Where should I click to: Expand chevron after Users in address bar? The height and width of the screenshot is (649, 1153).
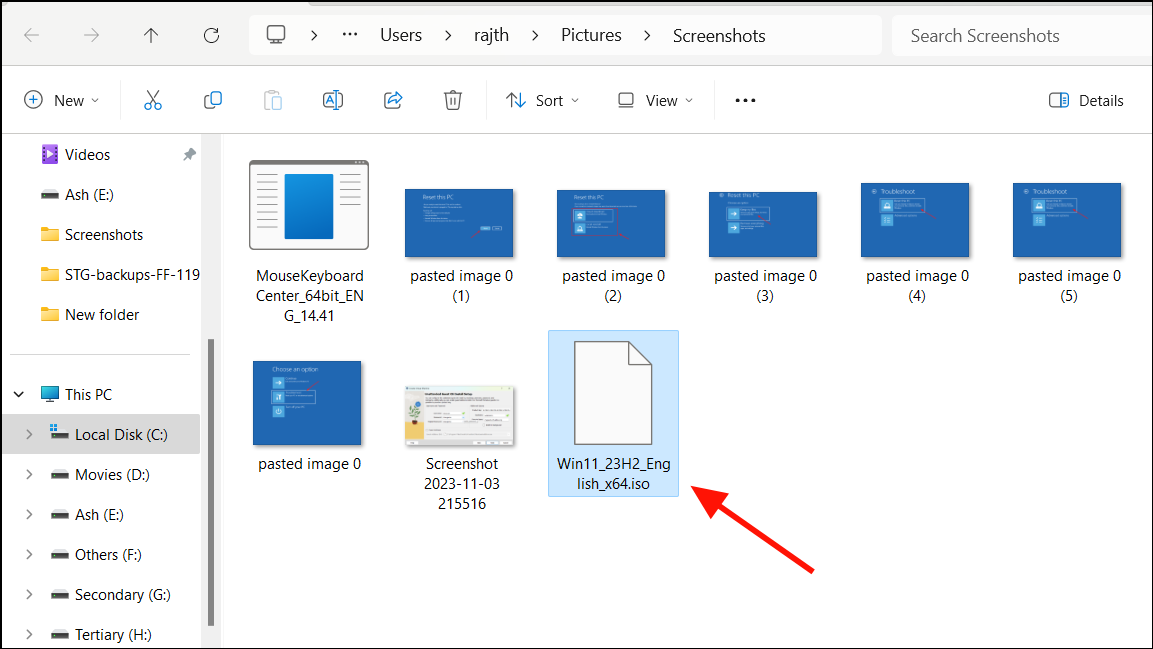(448, 35)
